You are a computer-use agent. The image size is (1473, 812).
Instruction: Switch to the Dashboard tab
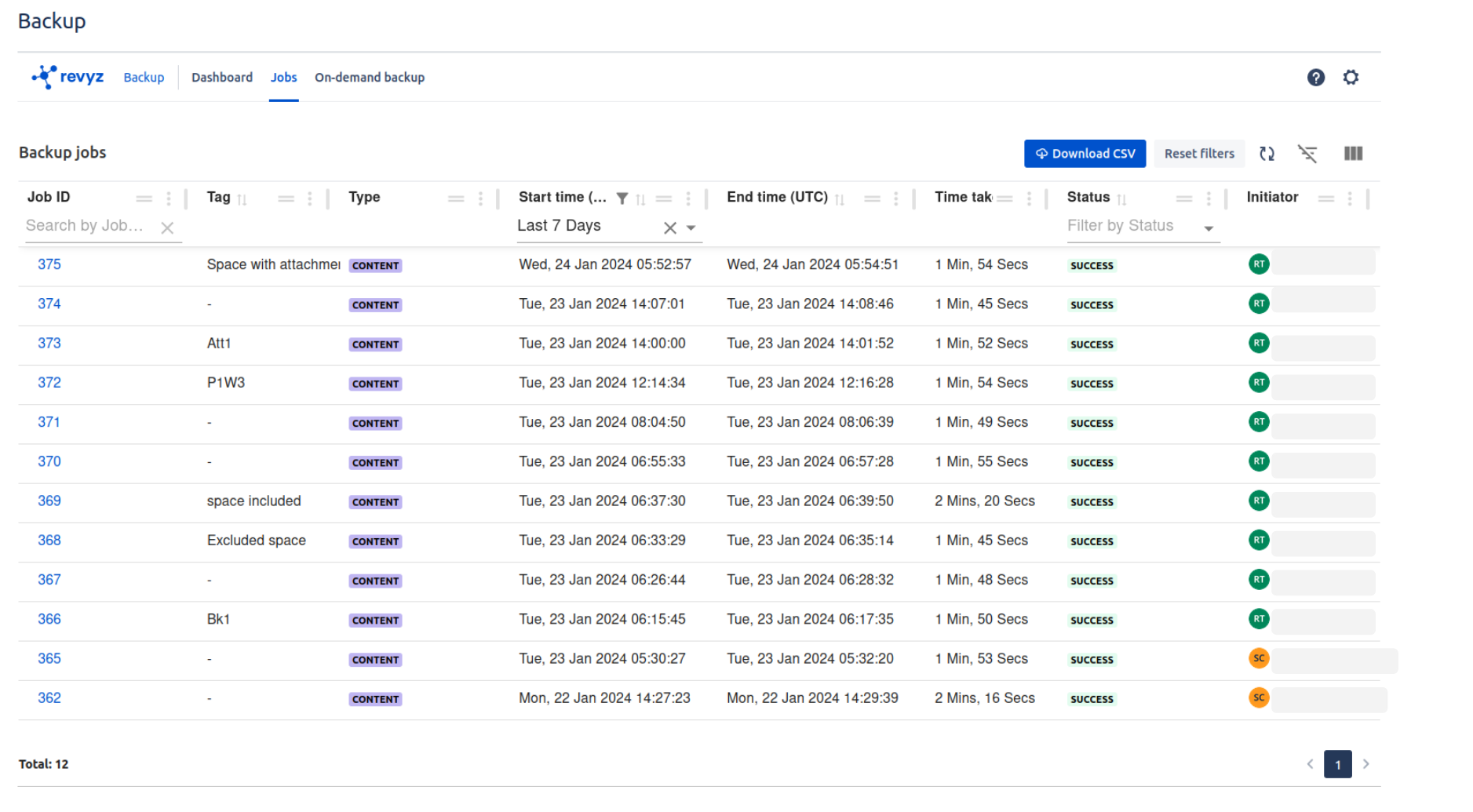[222, 77]
